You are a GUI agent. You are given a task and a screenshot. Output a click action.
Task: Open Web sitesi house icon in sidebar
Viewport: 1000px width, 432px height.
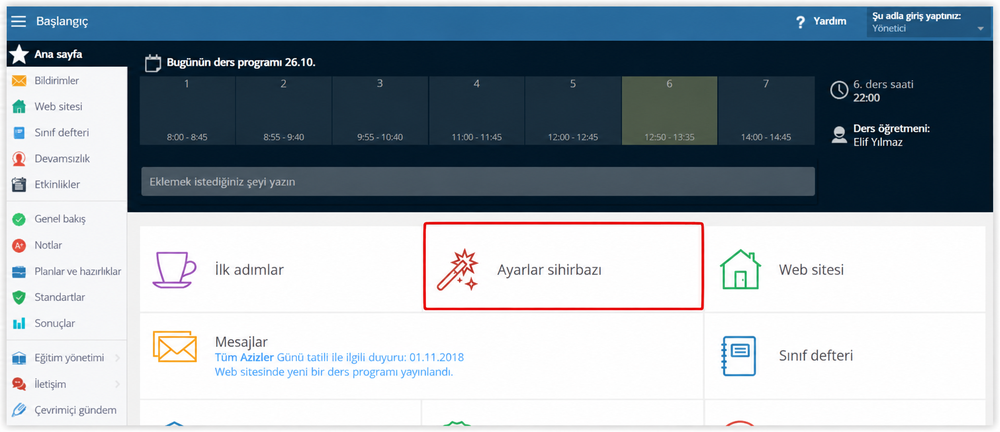[x=19, y=107]
